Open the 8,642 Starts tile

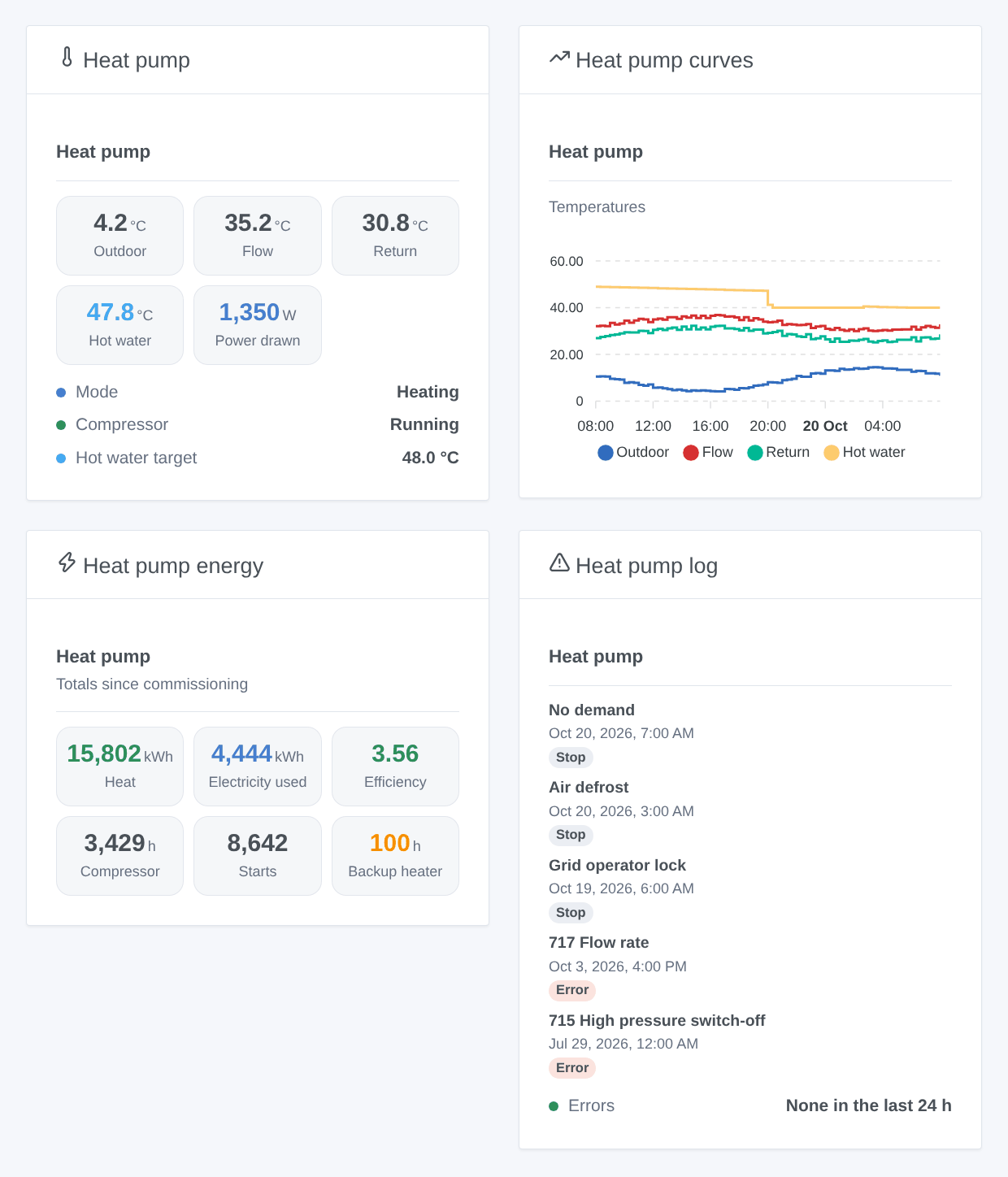tap(258, 856)
